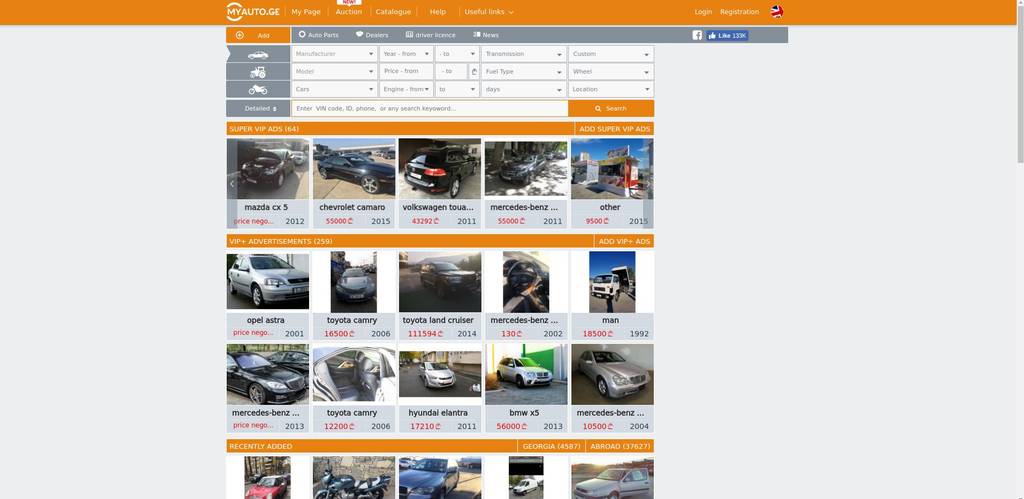Switch to GEORGIA (4587) tab
1024x499 pixels.
click(551, 447)
